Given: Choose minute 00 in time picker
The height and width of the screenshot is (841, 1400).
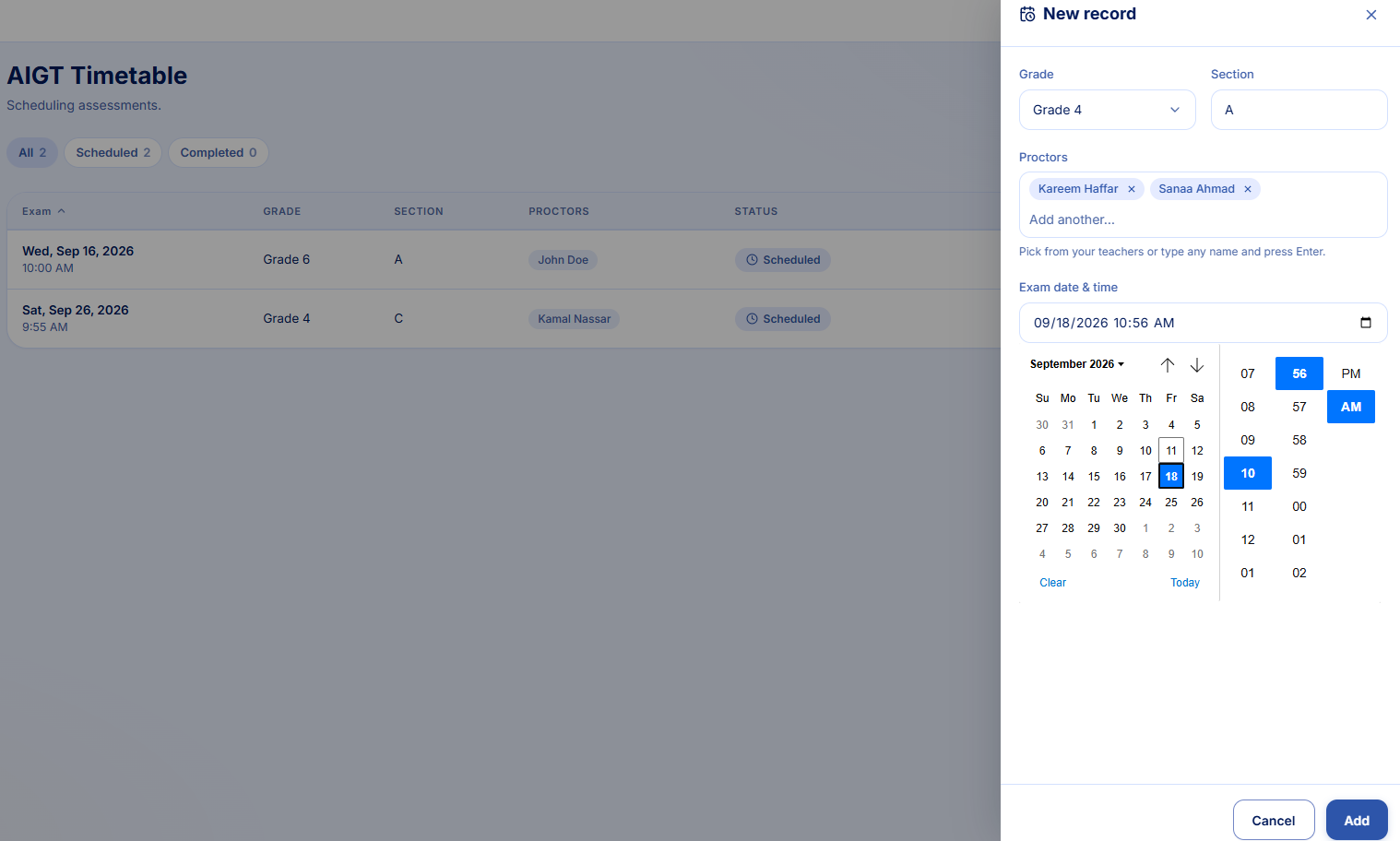Looking at the screenshot, I should (1299, 506).
